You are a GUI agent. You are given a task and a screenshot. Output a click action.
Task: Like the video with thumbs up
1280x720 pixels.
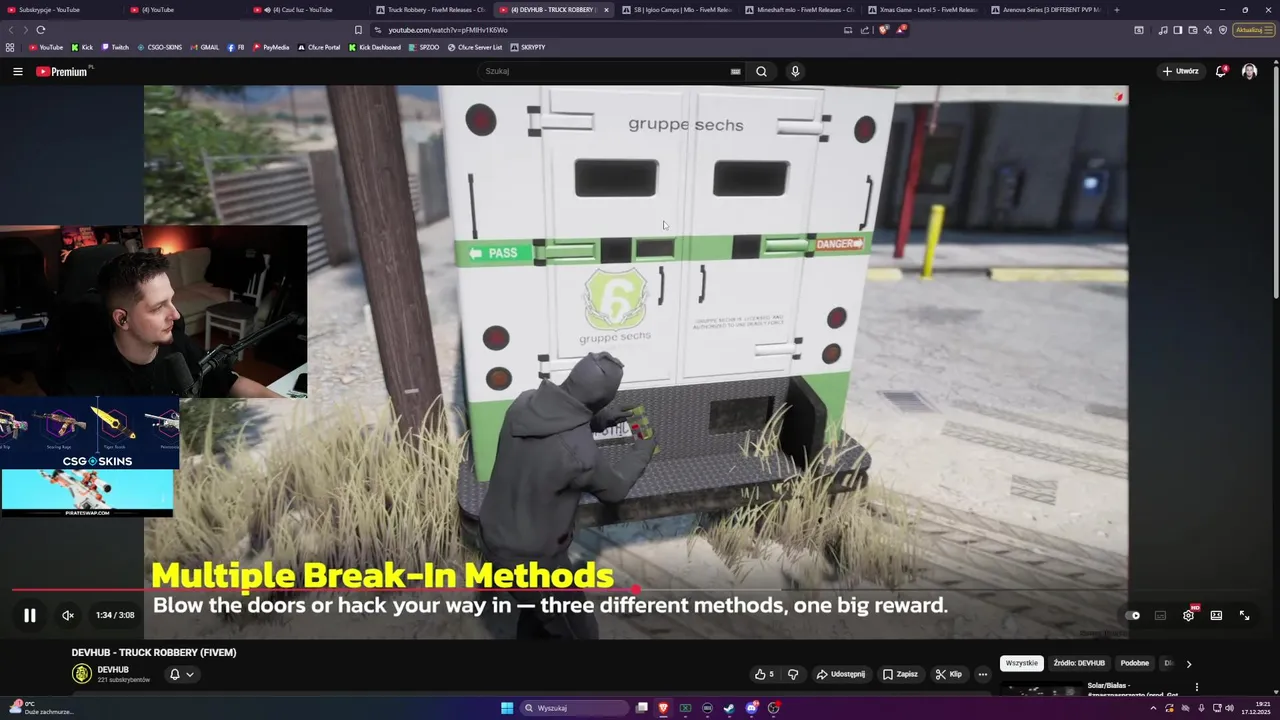pos(765,674)
